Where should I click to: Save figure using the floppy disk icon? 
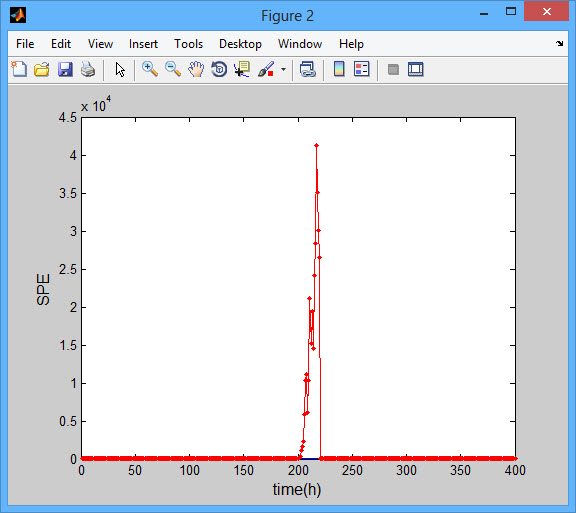65,69
